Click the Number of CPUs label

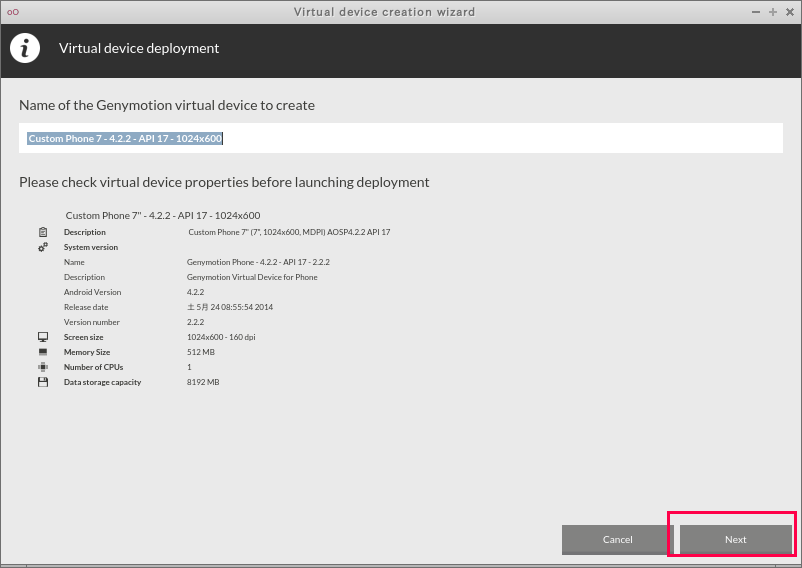[x=94, y=367]
